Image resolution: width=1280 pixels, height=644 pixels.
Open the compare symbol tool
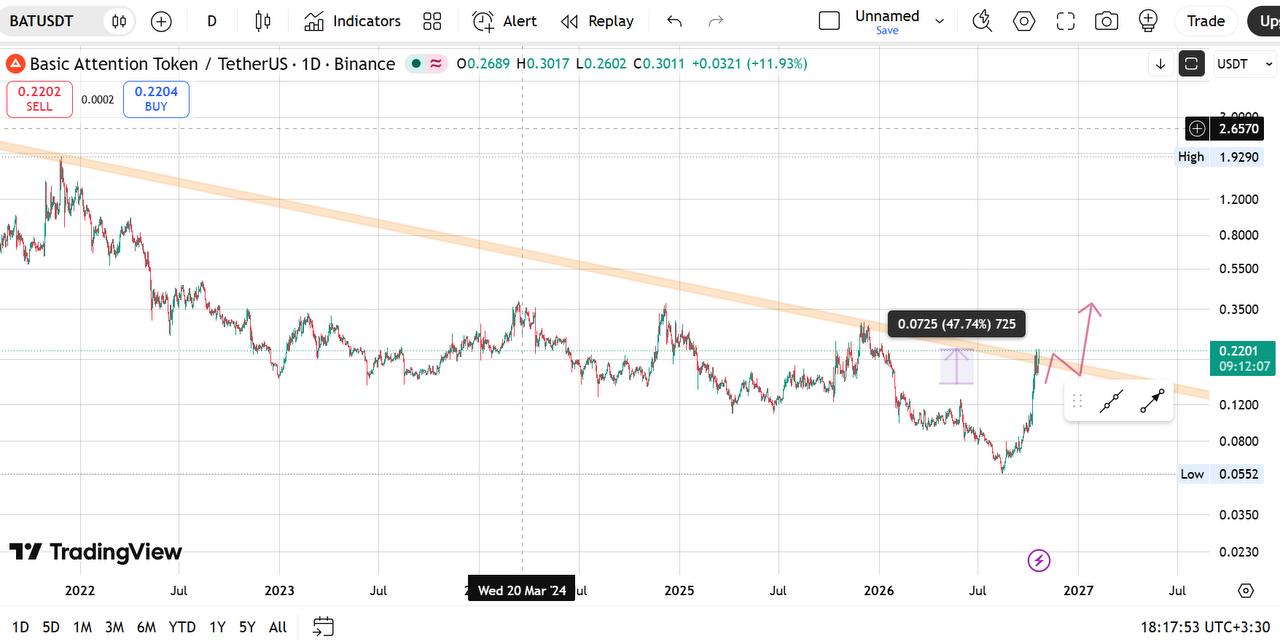[x=119, y=21]
